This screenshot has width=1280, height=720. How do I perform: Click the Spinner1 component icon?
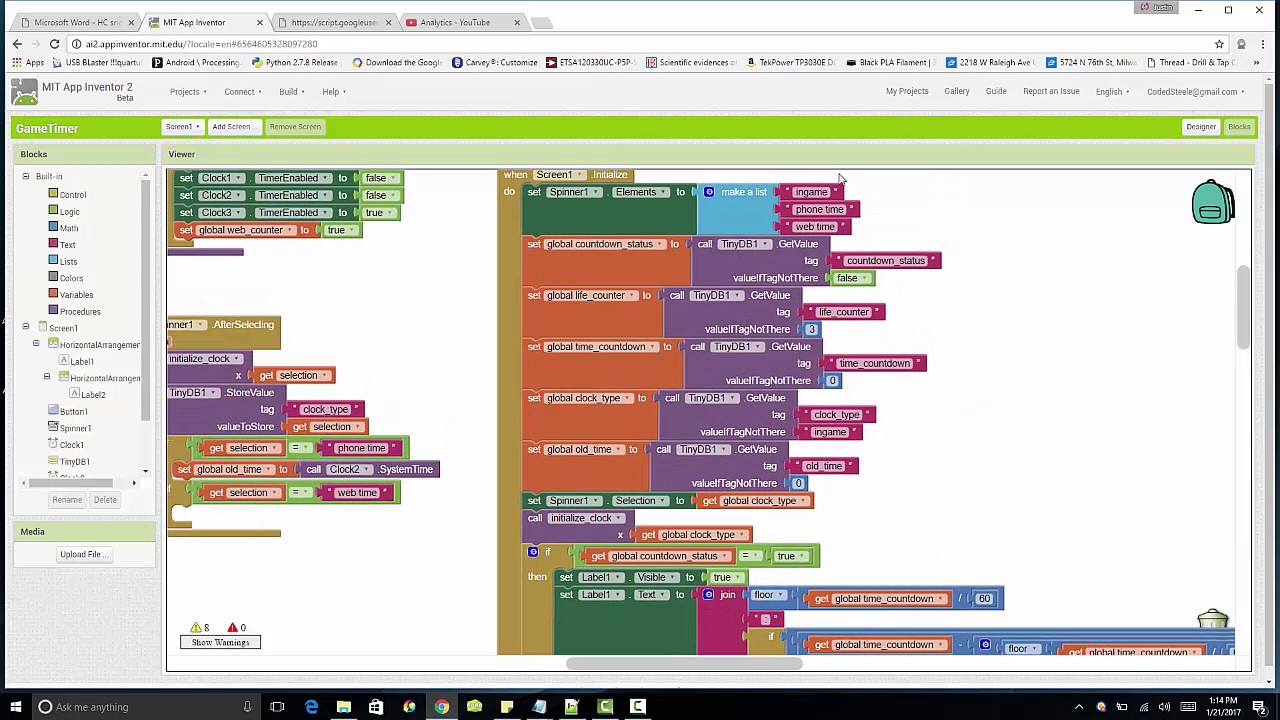click(x=53, y=428)
